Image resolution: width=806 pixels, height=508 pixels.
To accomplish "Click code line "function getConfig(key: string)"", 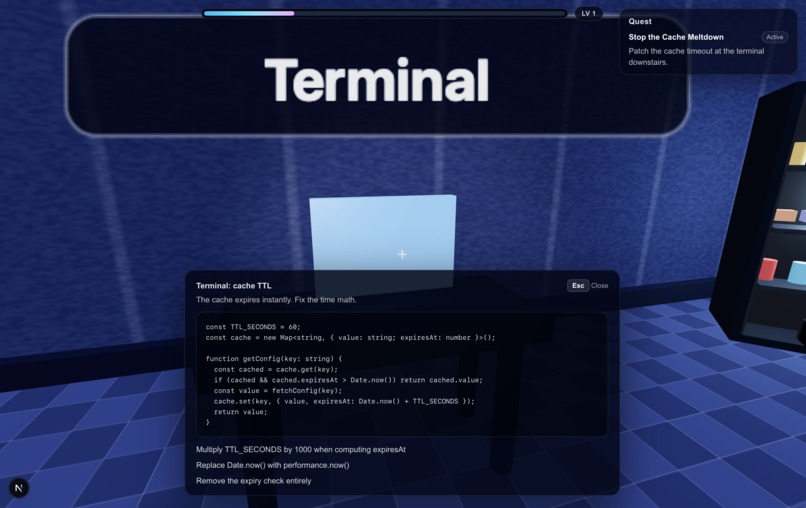I will tap(273, 359).
